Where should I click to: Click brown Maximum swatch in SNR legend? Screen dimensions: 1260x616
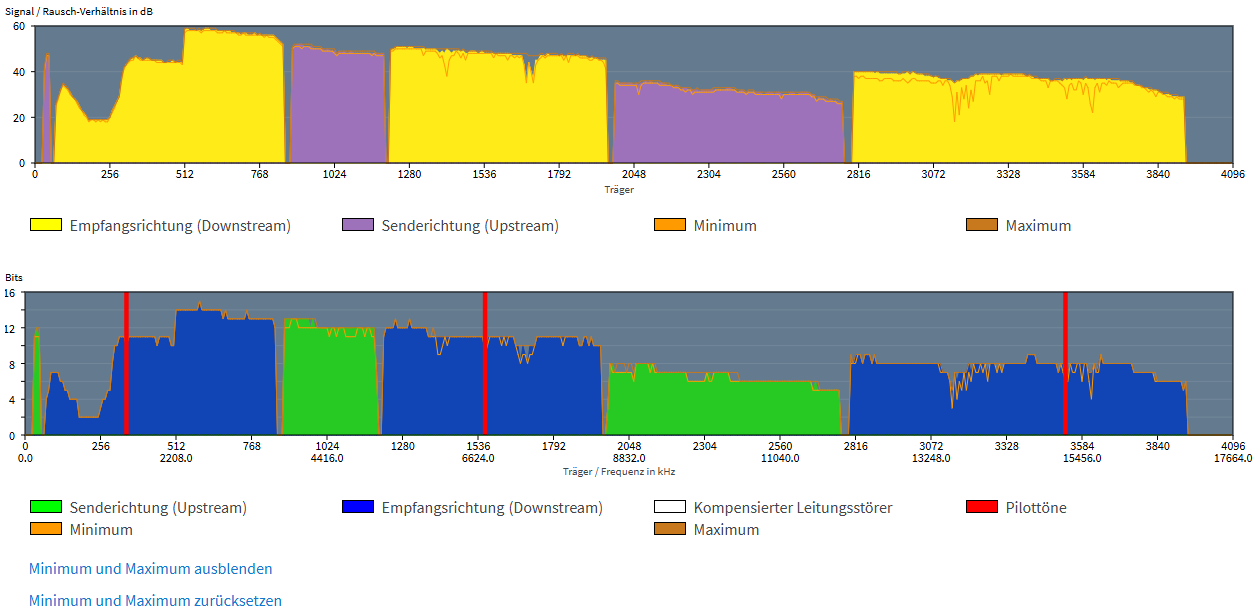[x=982, y=225]
